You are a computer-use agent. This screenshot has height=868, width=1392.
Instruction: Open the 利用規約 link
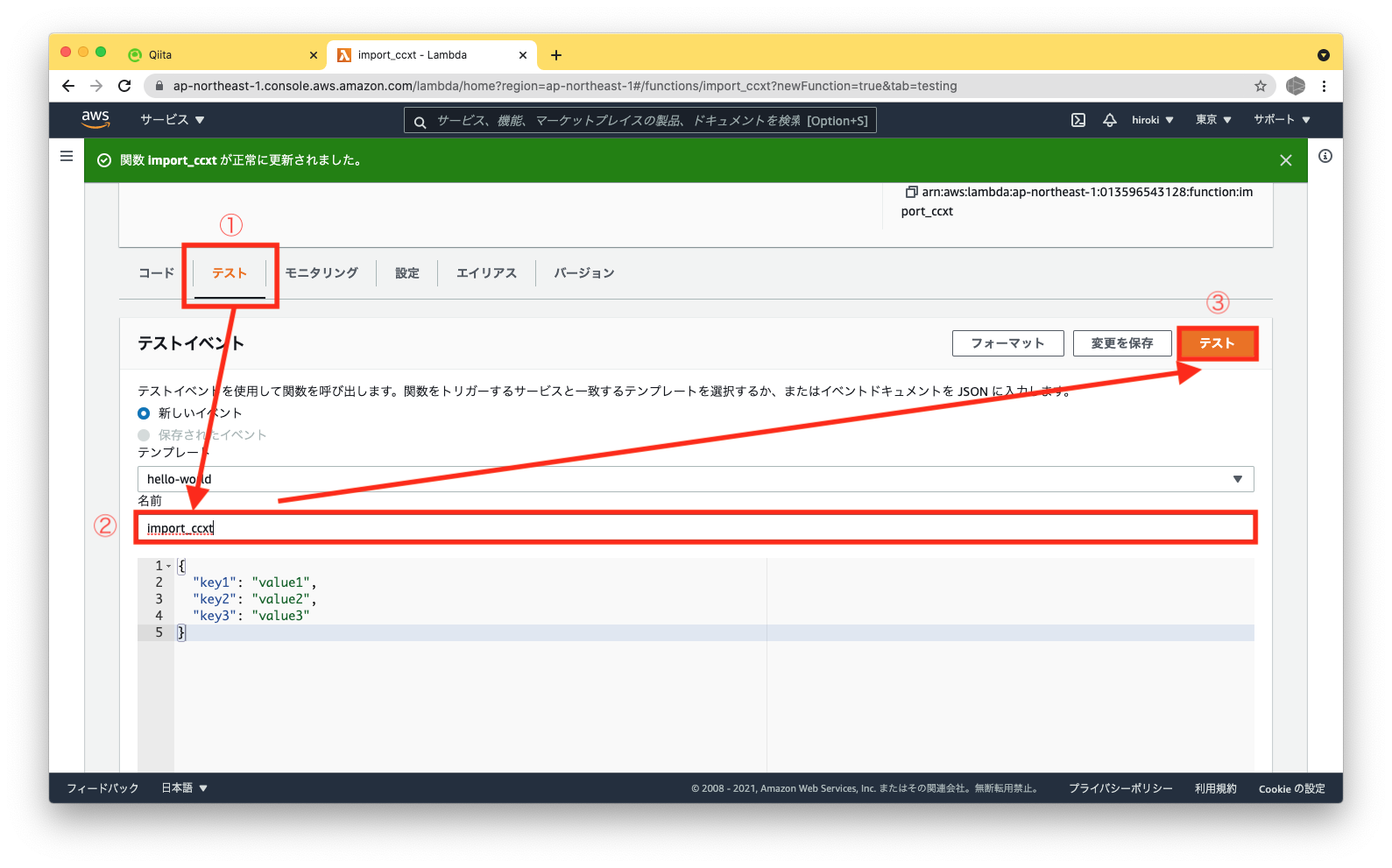tap(1216, 788)
